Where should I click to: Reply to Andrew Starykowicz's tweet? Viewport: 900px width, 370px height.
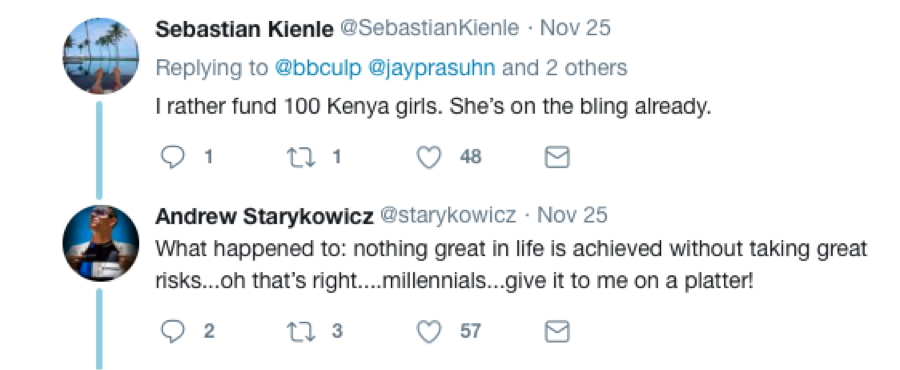tap(172, 331)
